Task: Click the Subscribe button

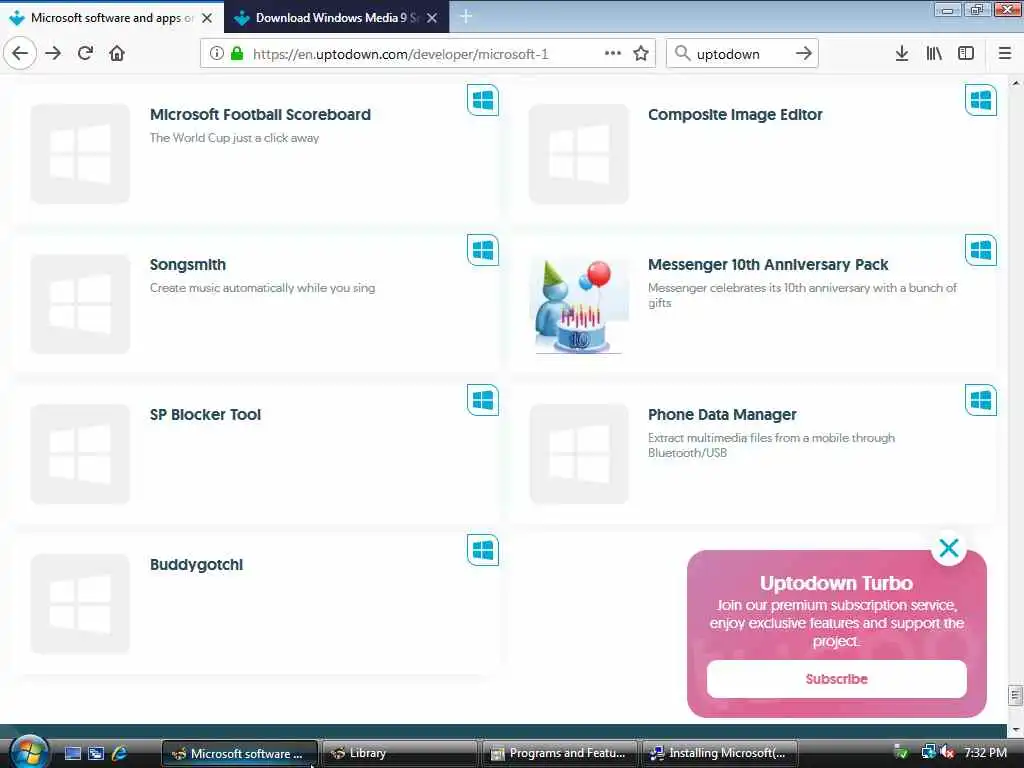Action: (x=837, y=679)
